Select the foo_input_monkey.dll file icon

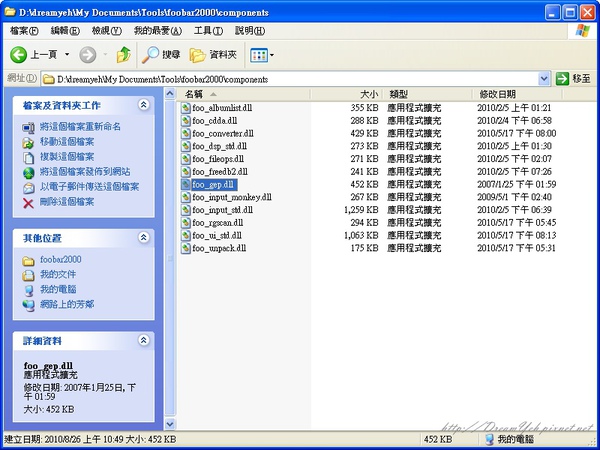[186, 197]
